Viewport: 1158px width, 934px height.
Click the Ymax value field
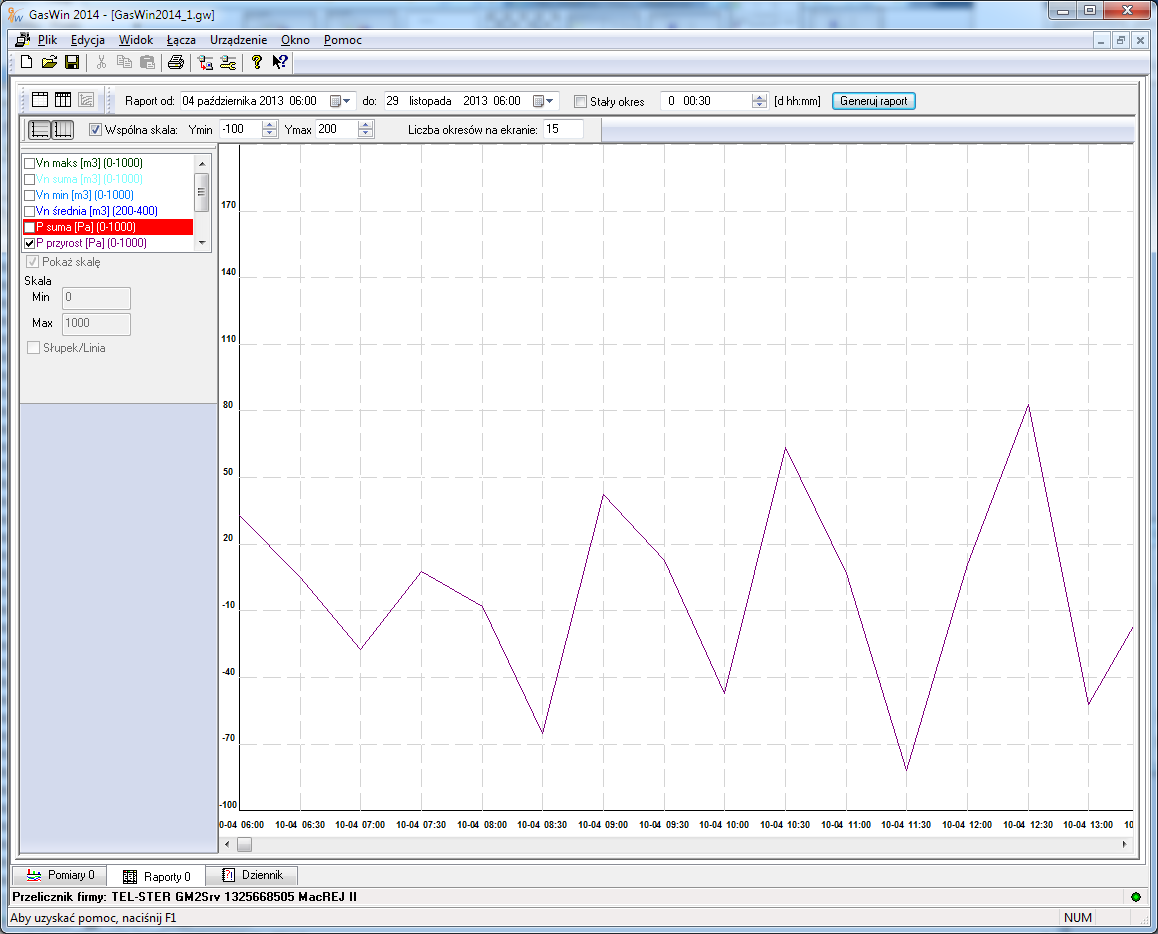click(337, 129)
